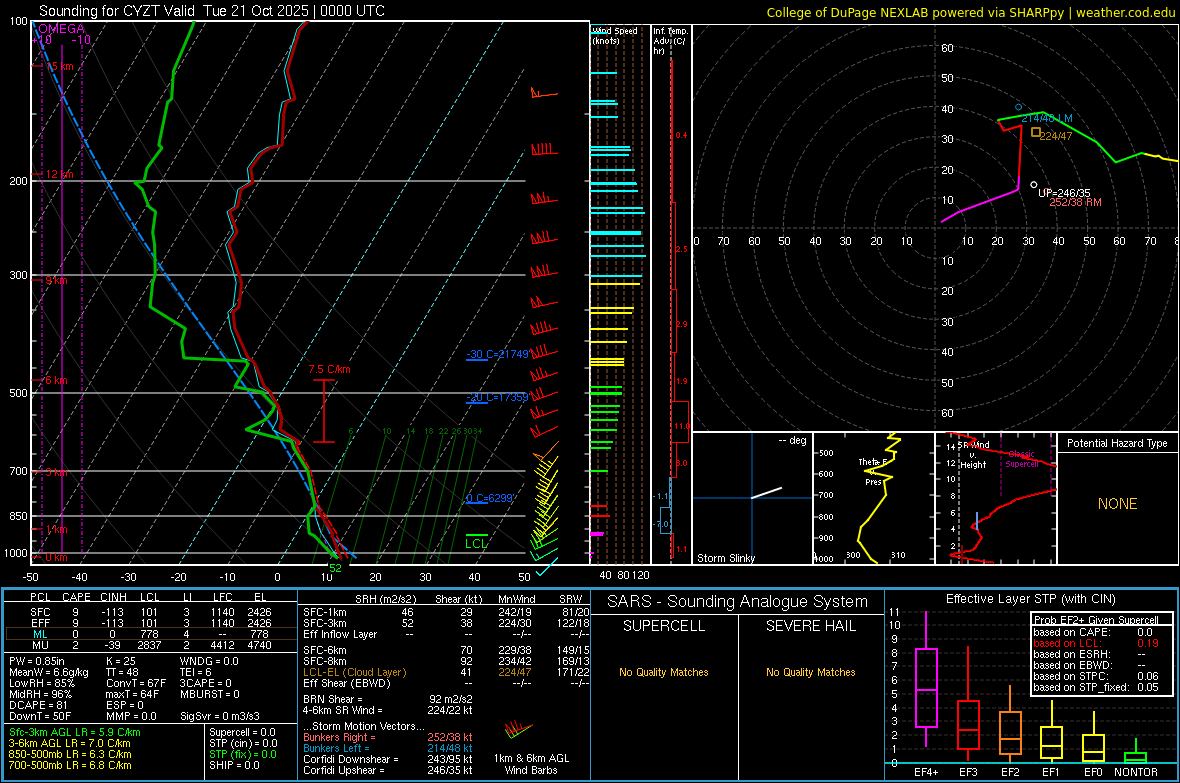Click the Classic Supercell label in SR Wind inset
1180x783 pixels.
[x=1021, y=459]
